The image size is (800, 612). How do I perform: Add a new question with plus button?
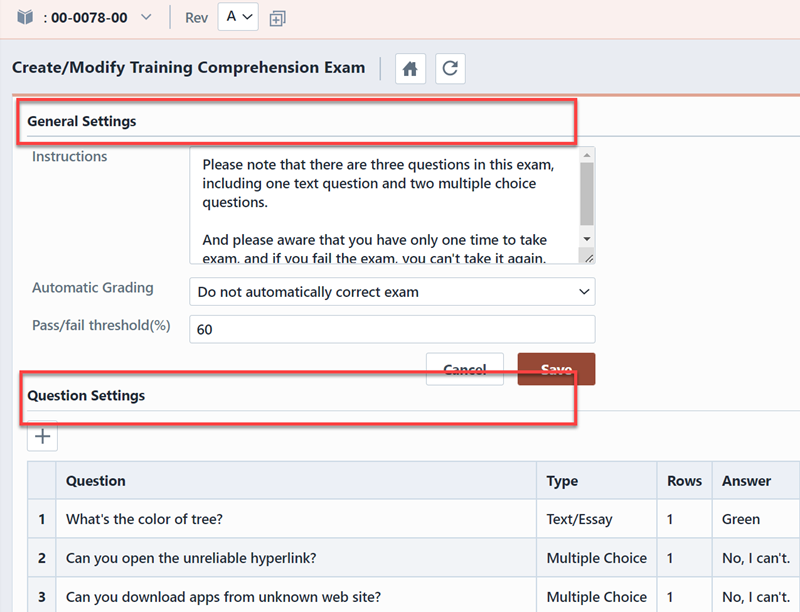(42, 436)
